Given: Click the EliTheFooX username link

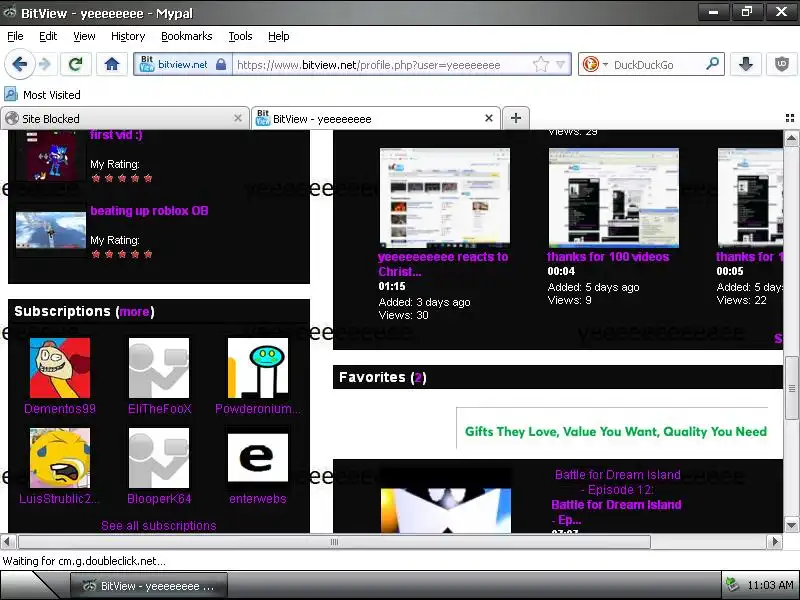Looking at the screenshot, I should click(x=160, y=409).
